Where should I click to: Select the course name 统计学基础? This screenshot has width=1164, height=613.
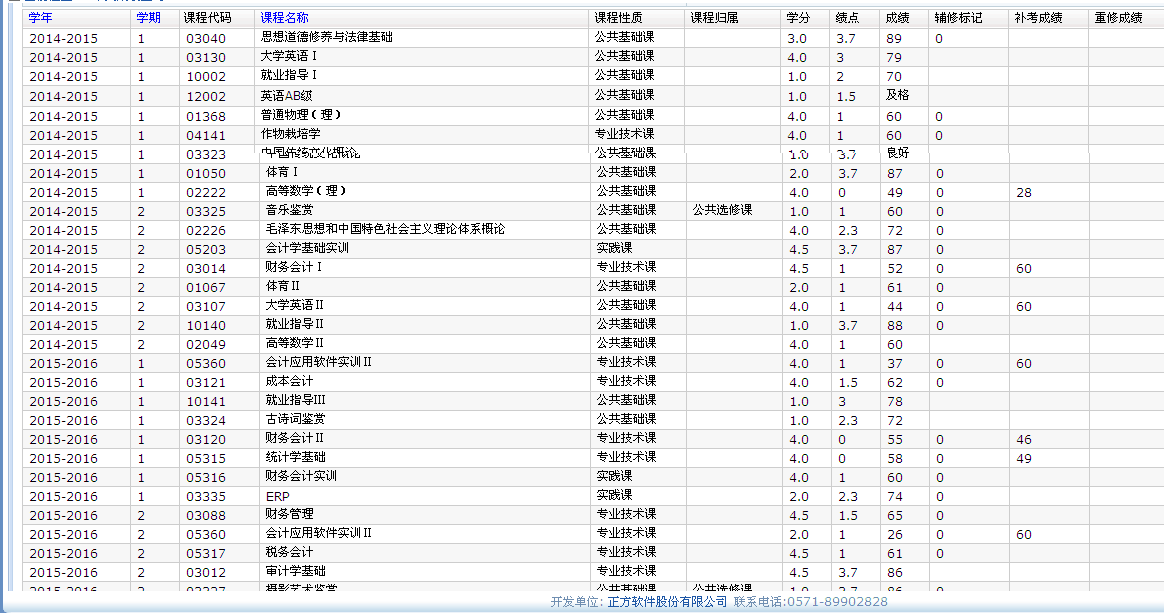pos(295,457)
